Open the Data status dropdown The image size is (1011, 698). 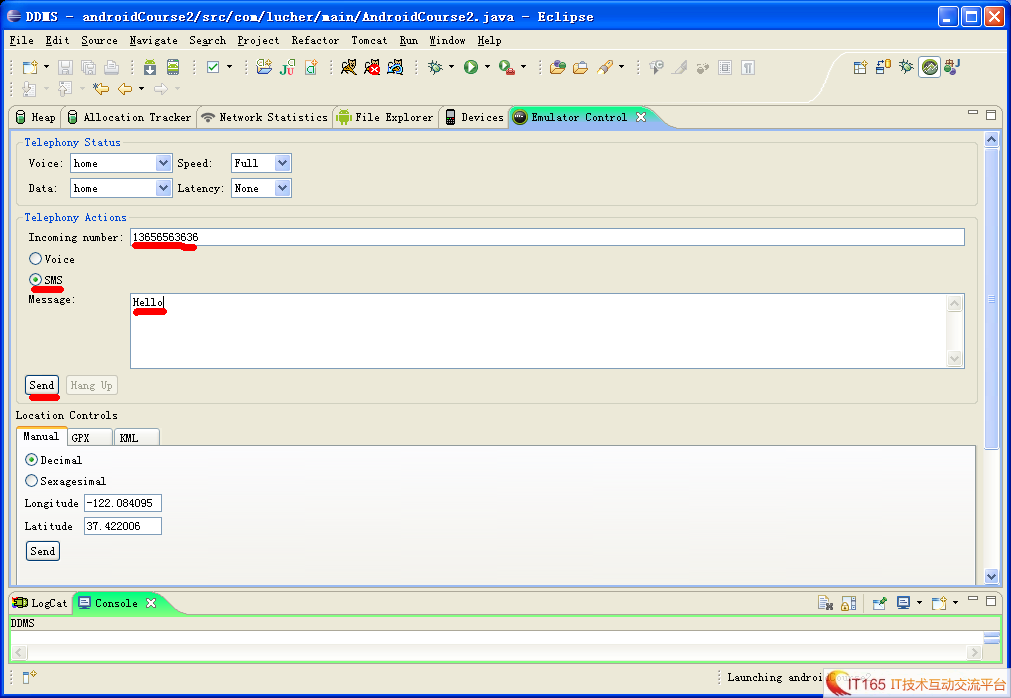pyautogui.click(x=164, y=188)
